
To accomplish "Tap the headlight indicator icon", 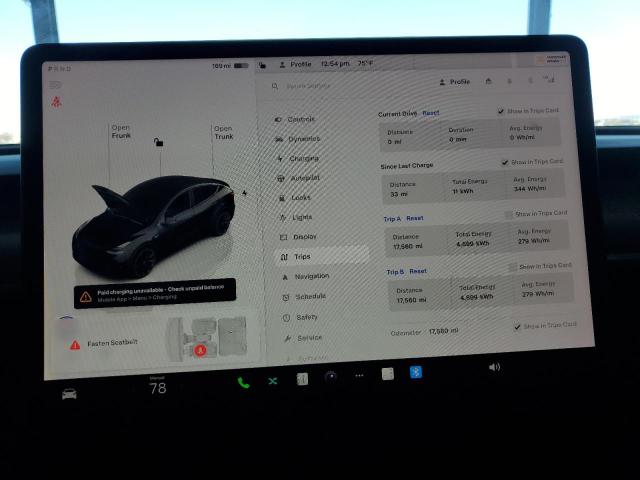I will [x=55, y=85].
